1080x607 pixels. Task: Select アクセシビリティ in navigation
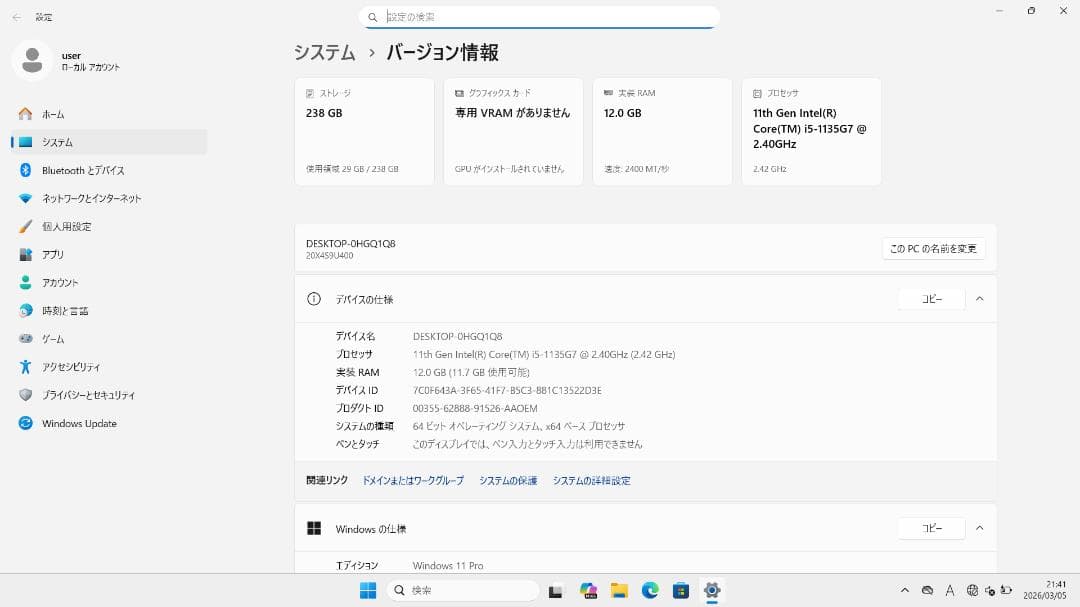coord(110,367)
